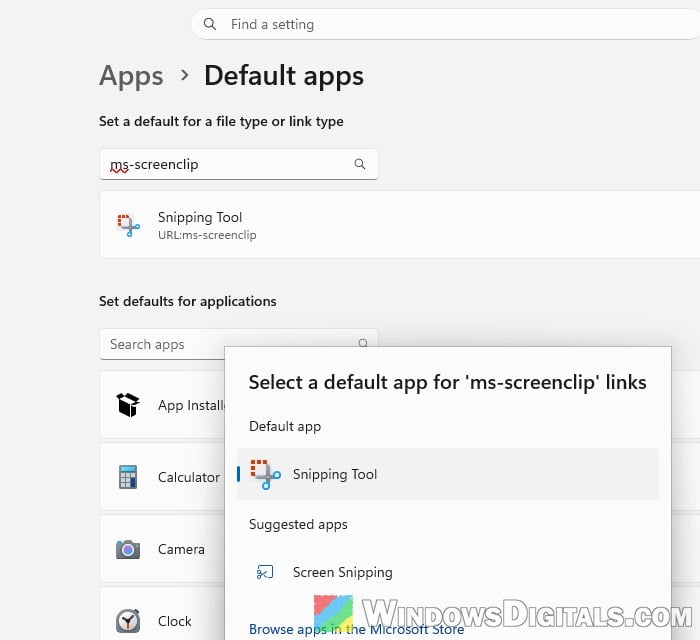This screenshot has width=700, height=640.
Task: Click the magnifier icon in Find a setting
Action: [x=210, y=24]
